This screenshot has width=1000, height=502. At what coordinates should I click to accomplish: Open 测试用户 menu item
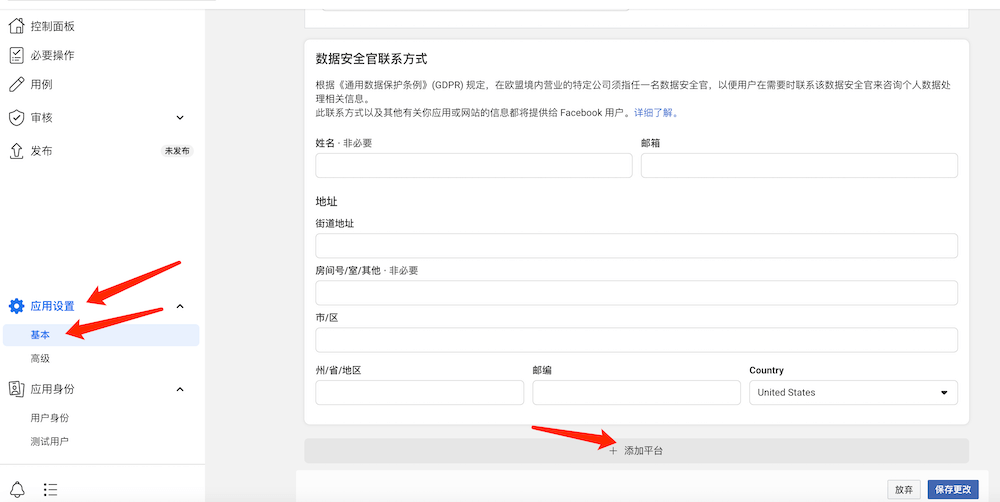(49, 441)
